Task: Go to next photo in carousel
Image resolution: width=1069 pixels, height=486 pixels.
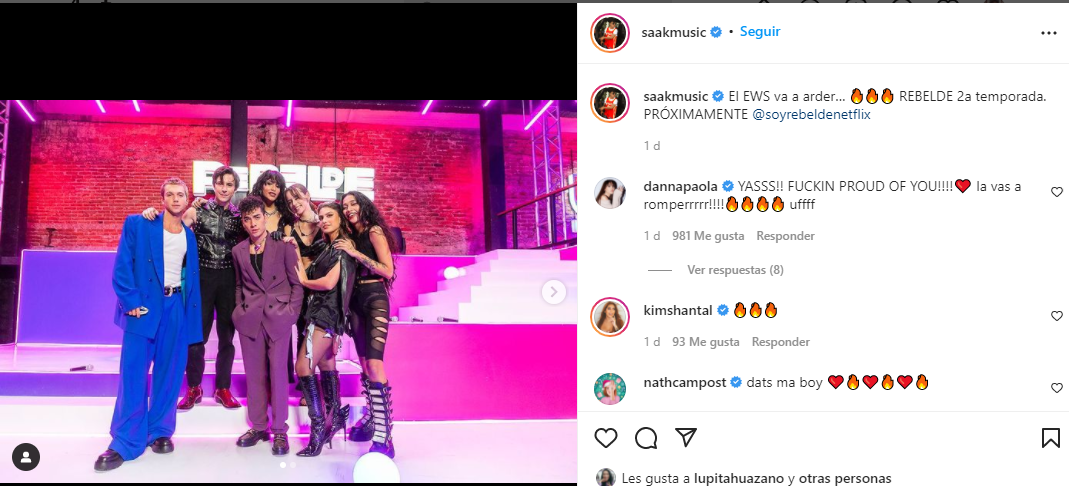Action: pos(554,292)
